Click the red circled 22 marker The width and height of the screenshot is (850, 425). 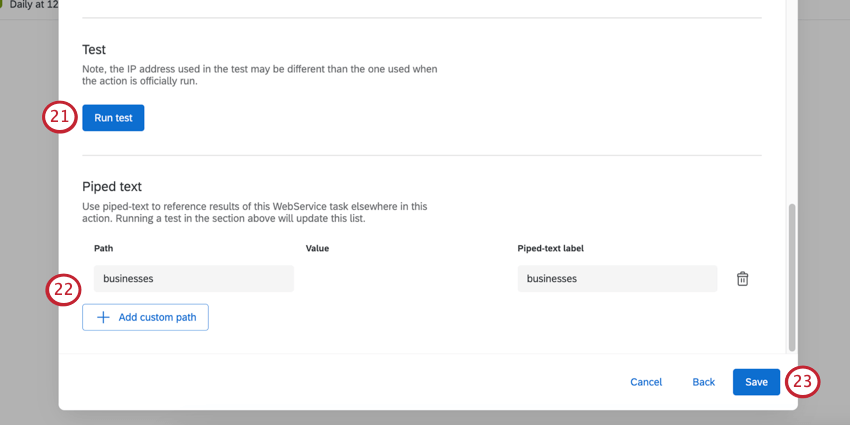(x=63, y=290)
